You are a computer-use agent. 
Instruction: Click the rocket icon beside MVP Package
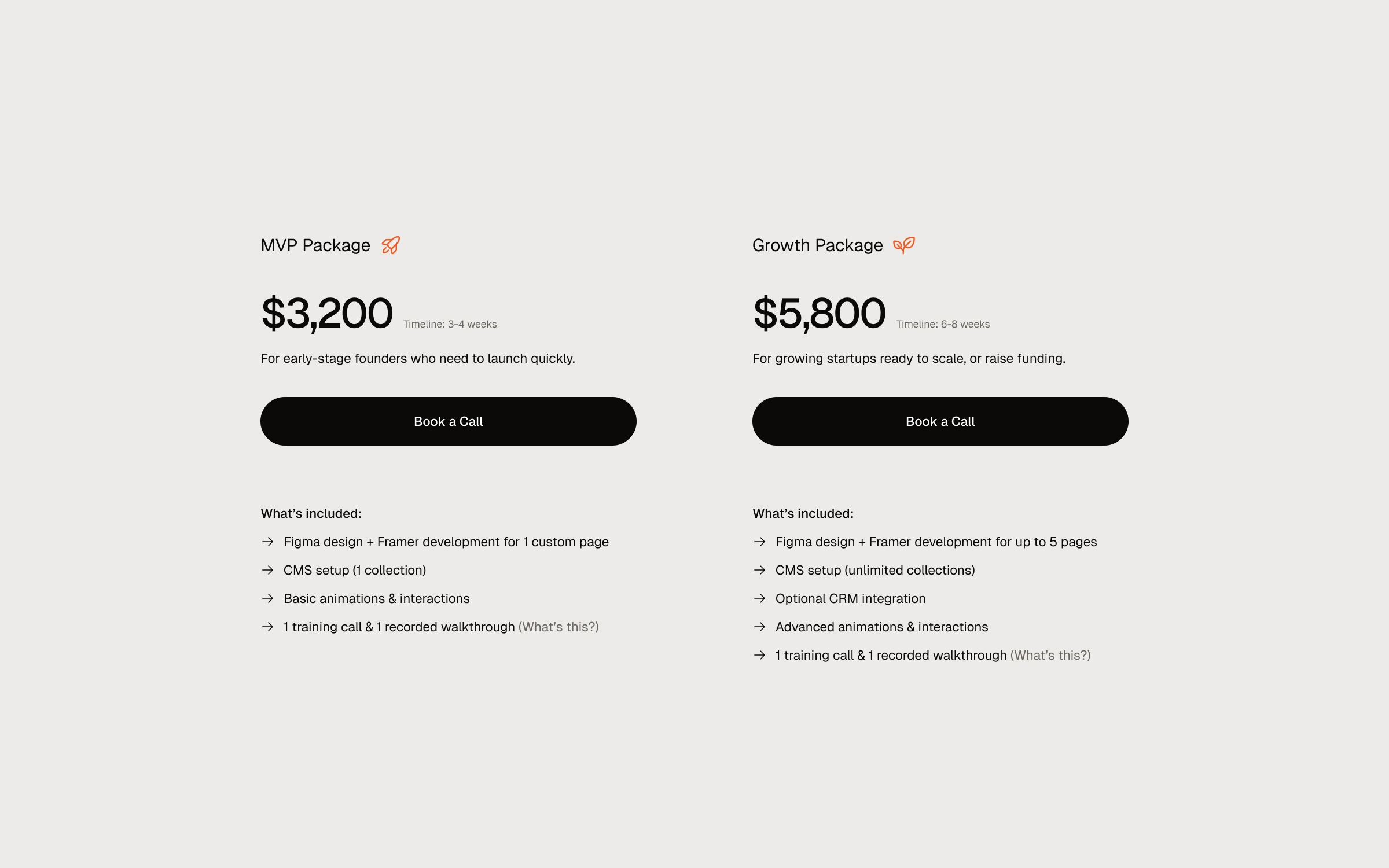click(x=391, y=245)
